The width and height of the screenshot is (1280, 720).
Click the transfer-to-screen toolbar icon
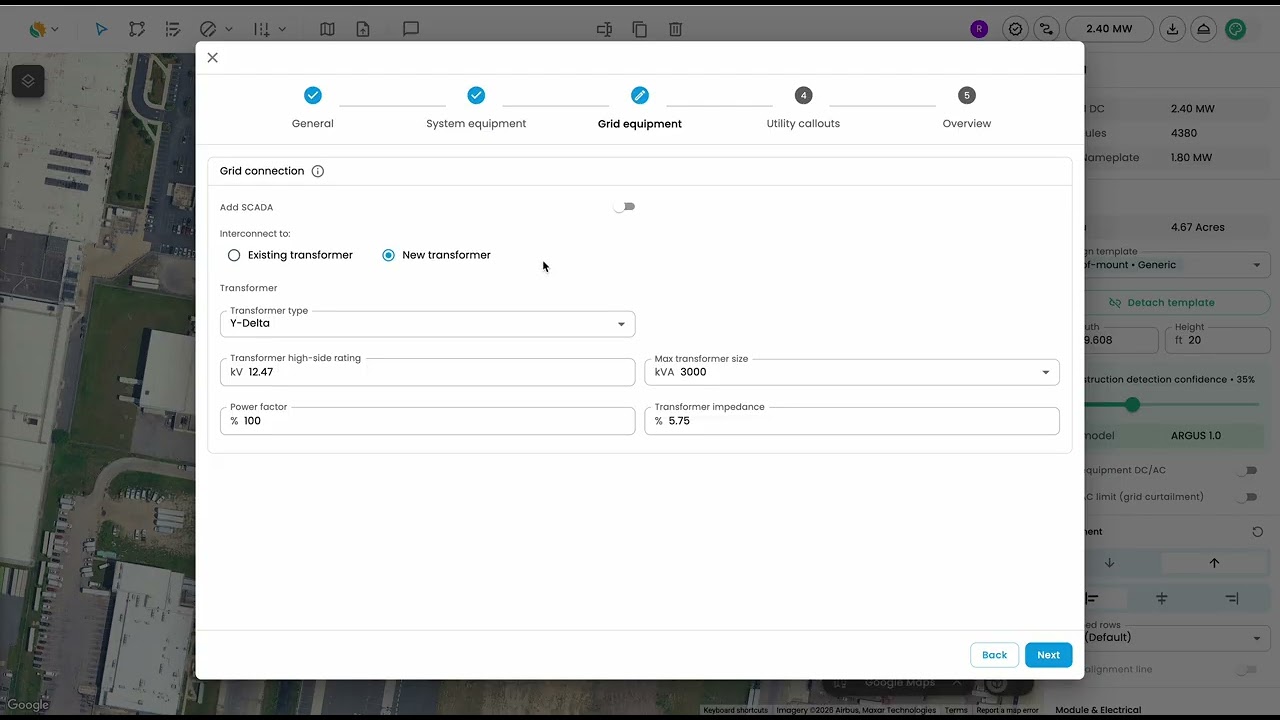tap(604, 30)
